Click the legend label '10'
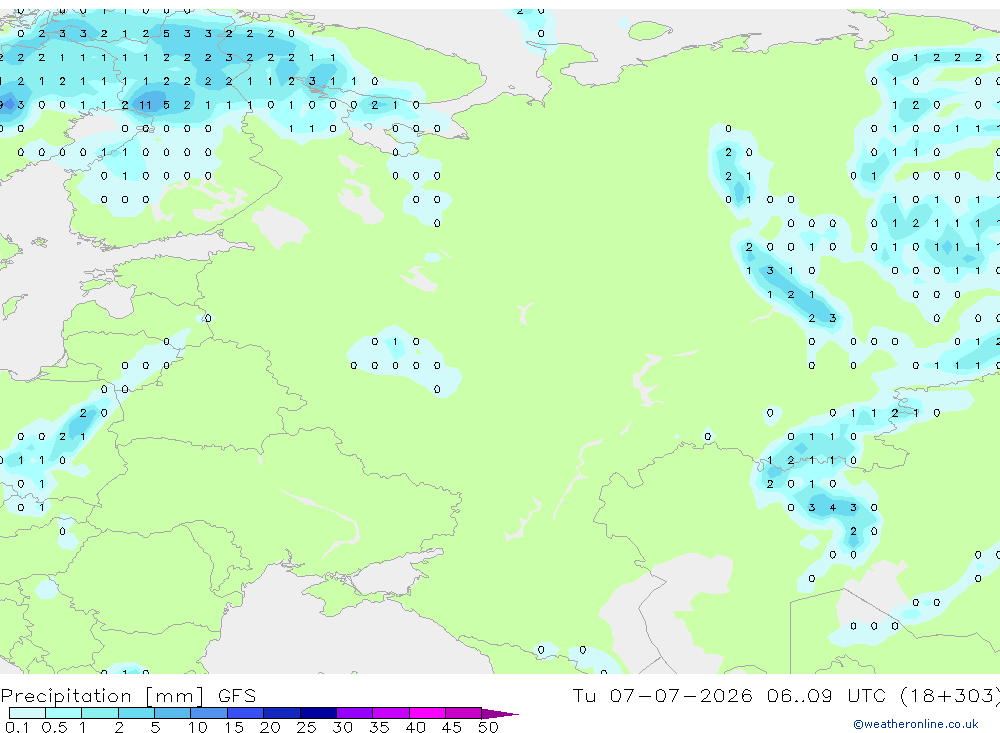1000x733 pixels. tap(197, 727)
